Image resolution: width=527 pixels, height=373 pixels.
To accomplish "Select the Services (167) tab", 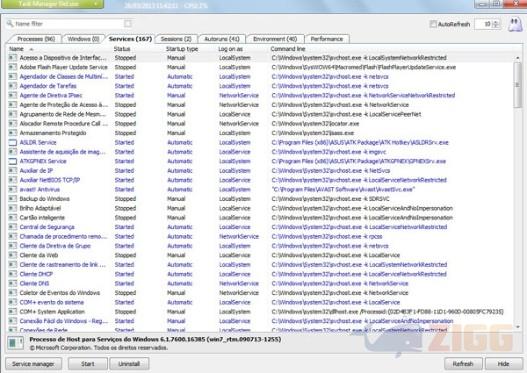I will pyautogui.click(x=130, y=39).
